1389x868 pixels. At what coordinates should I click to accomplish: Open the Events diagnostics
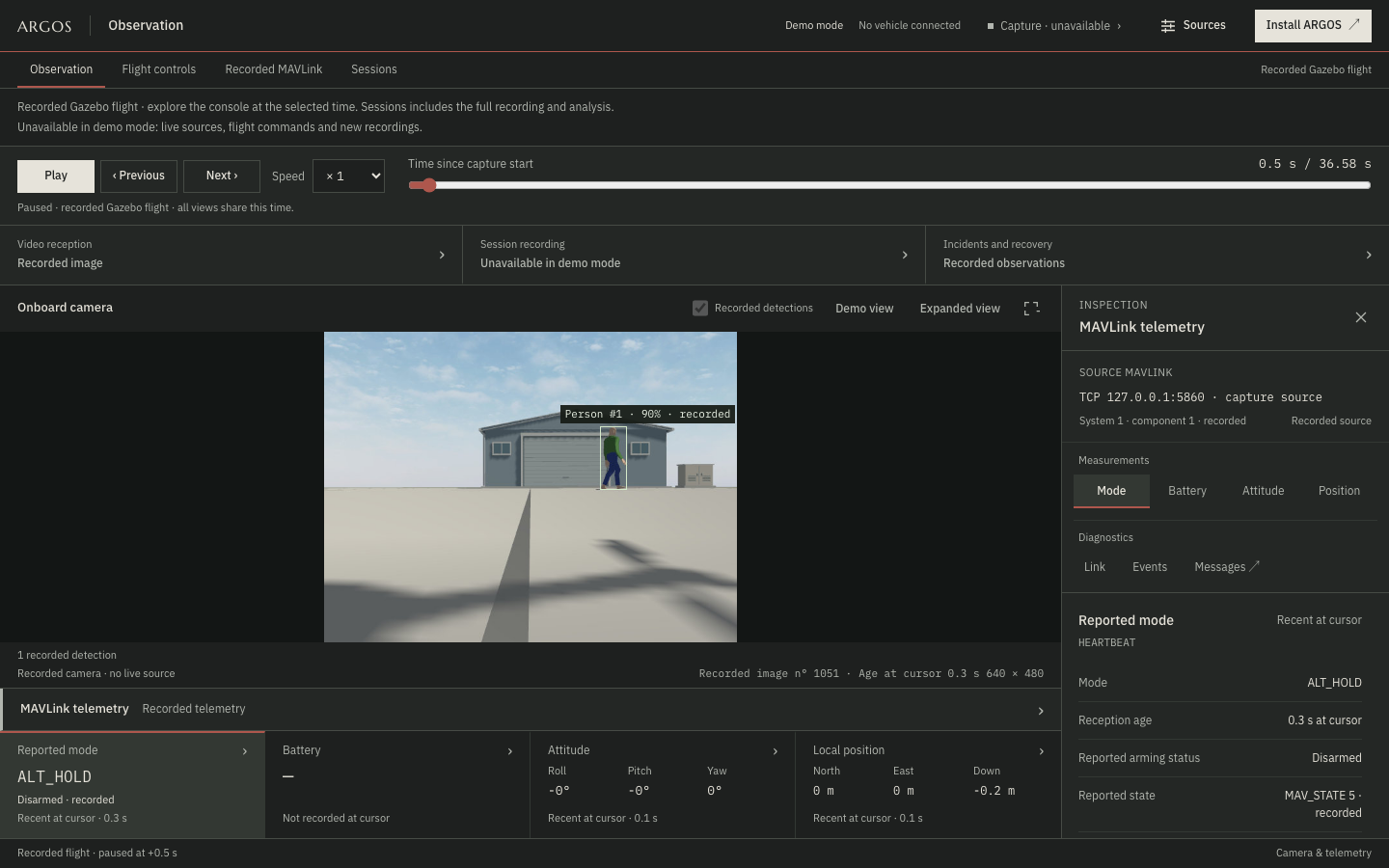[x=1150, y=567]
